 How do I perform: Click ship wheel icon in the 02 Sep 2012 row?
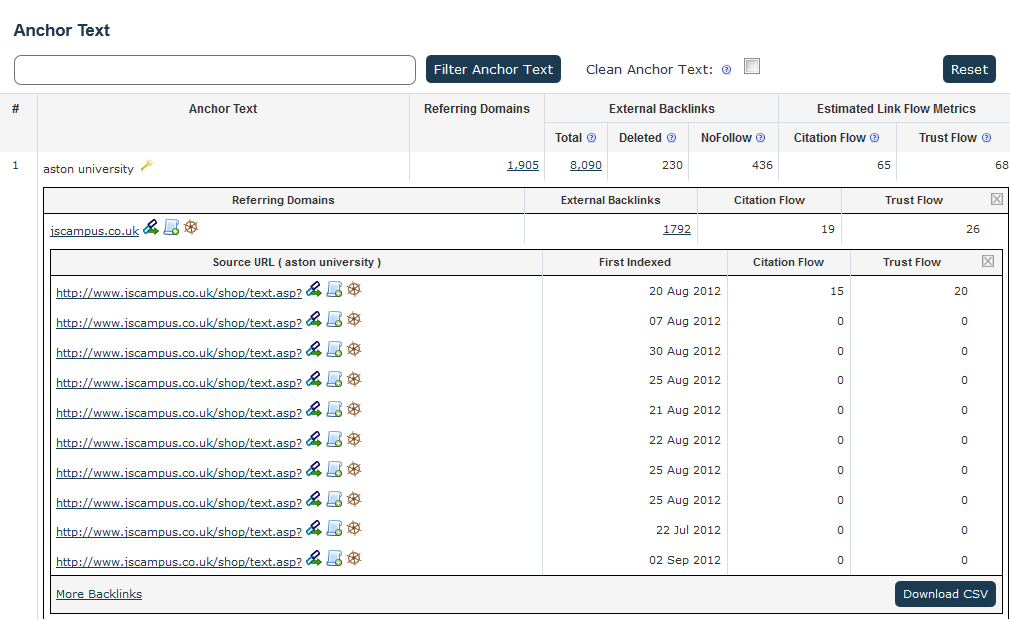coord(354,559)
